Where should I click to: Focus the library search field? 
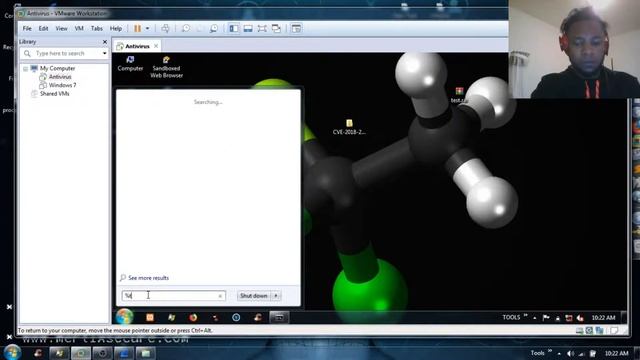(64, 53)
